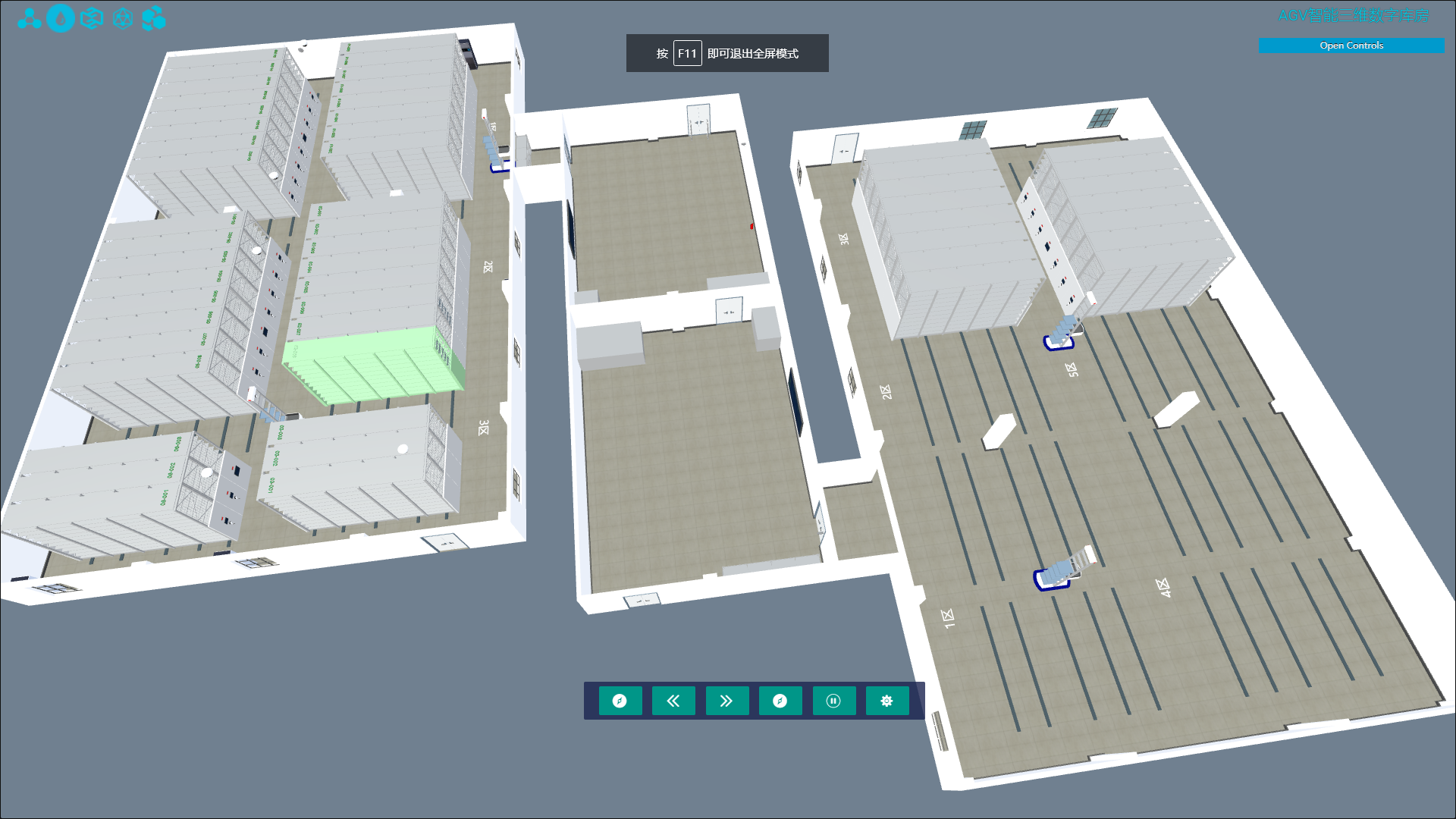Image resolution: width=1456 pixels, height=819 pixels.
Task: Activate the water drop mode icon
Action: click(61, 18)
